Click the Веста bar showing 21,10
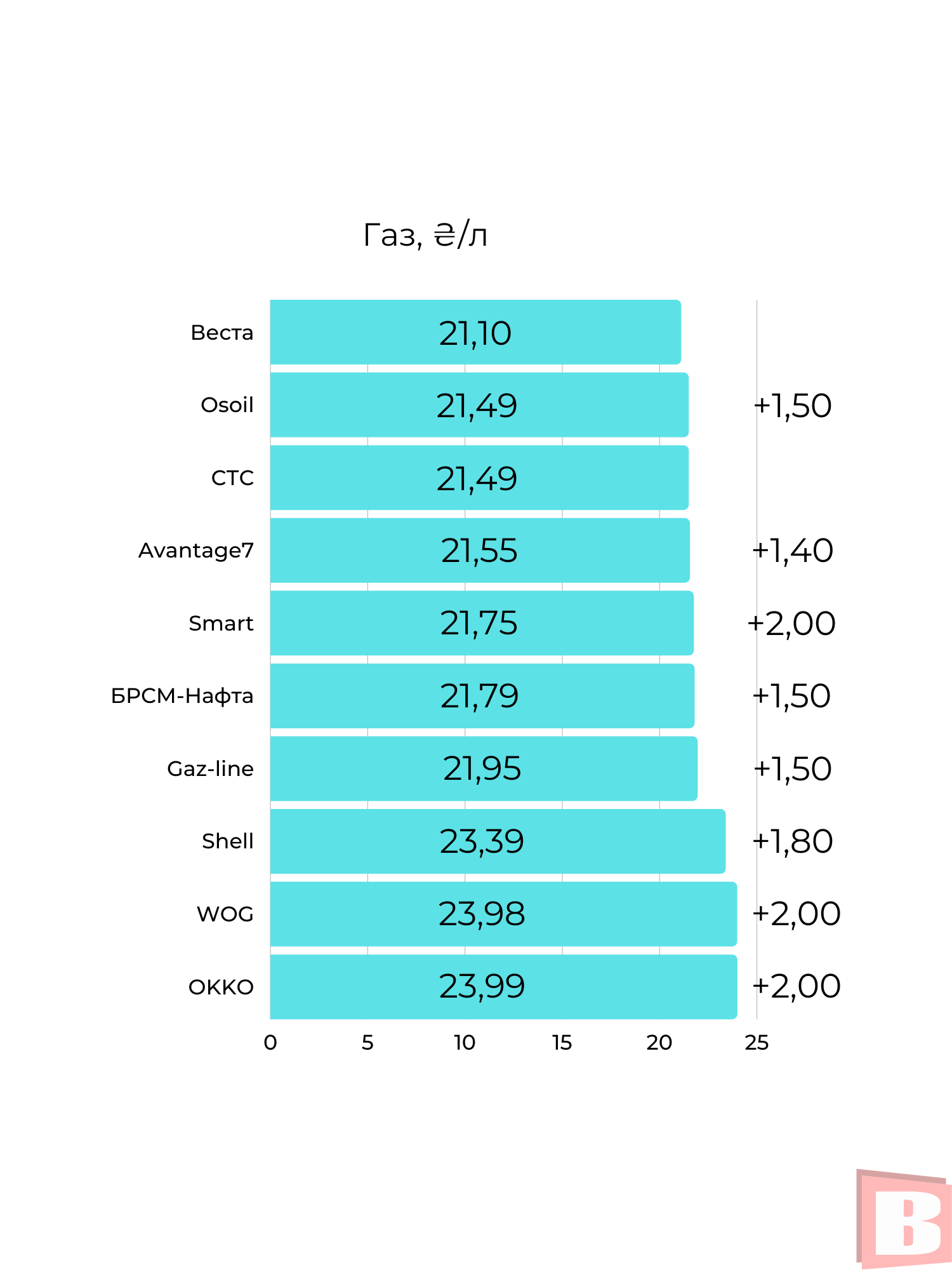Screen dimensions: 952x1270 (475, 332)
